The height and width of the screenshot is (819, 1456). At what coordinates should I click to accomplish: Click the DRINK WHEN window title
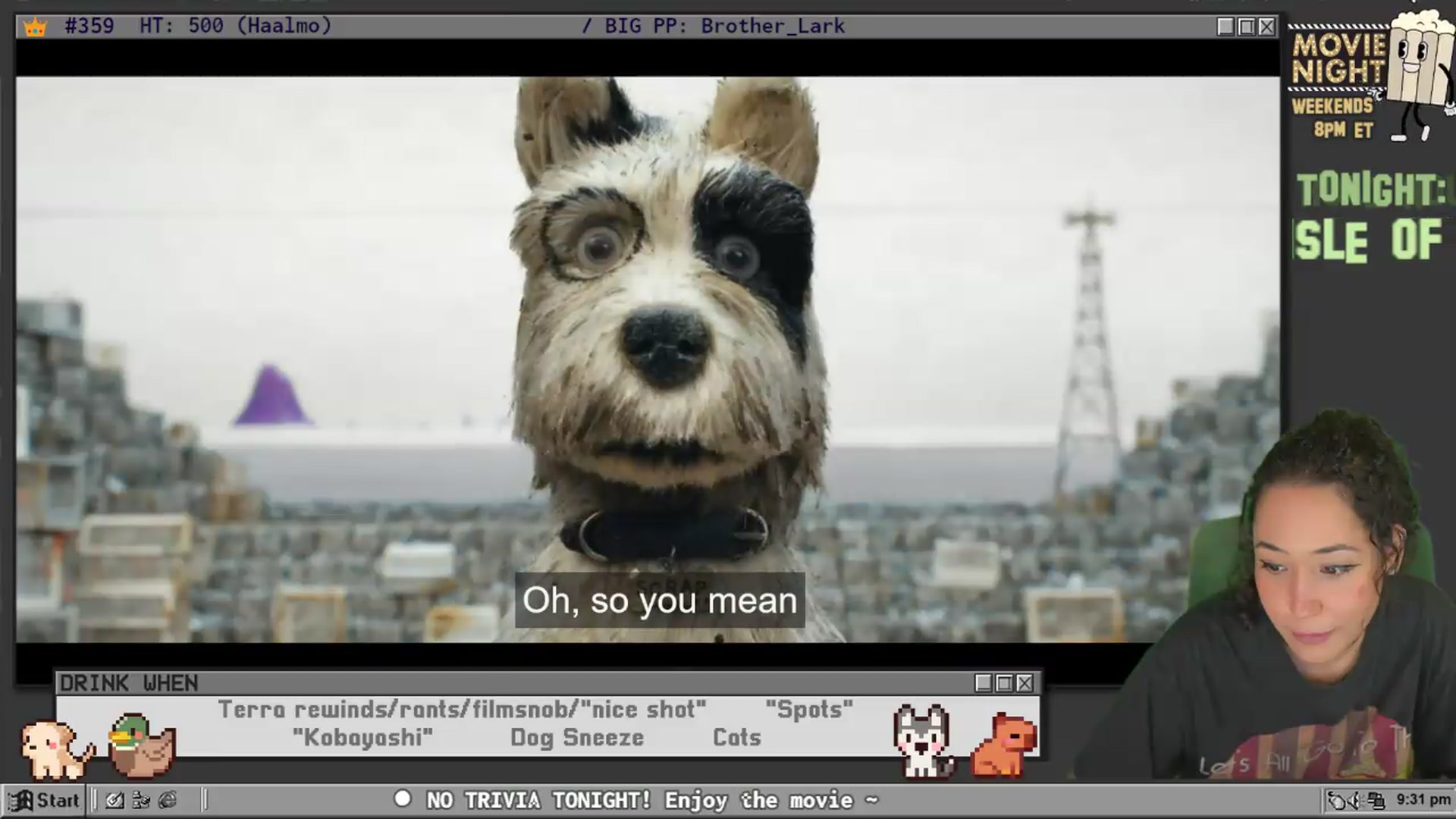tap(129, 683)
